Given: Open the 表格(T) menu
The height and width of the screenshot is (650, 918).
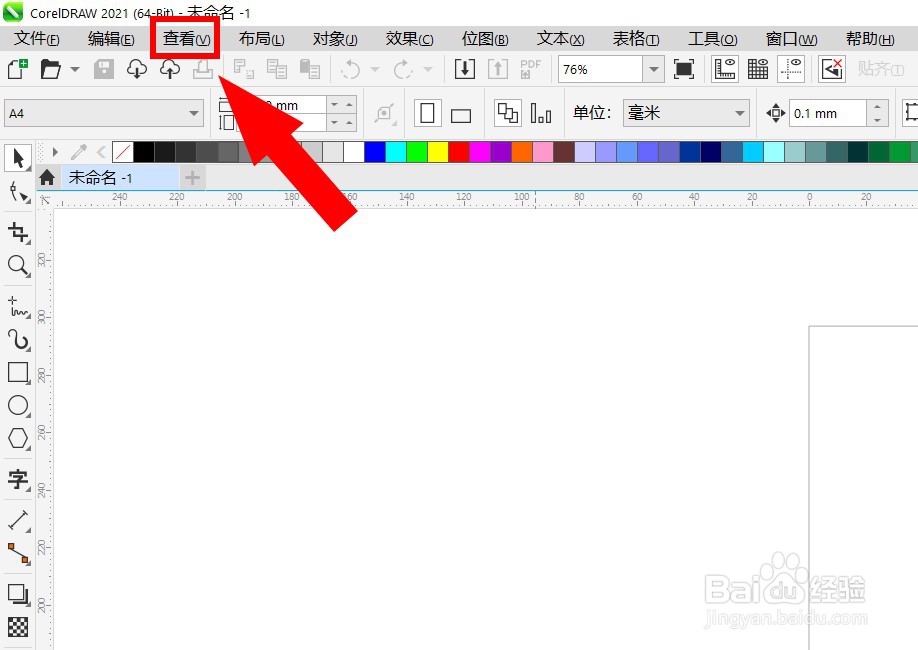Looking at the screenshot, I should click(636, 39).
